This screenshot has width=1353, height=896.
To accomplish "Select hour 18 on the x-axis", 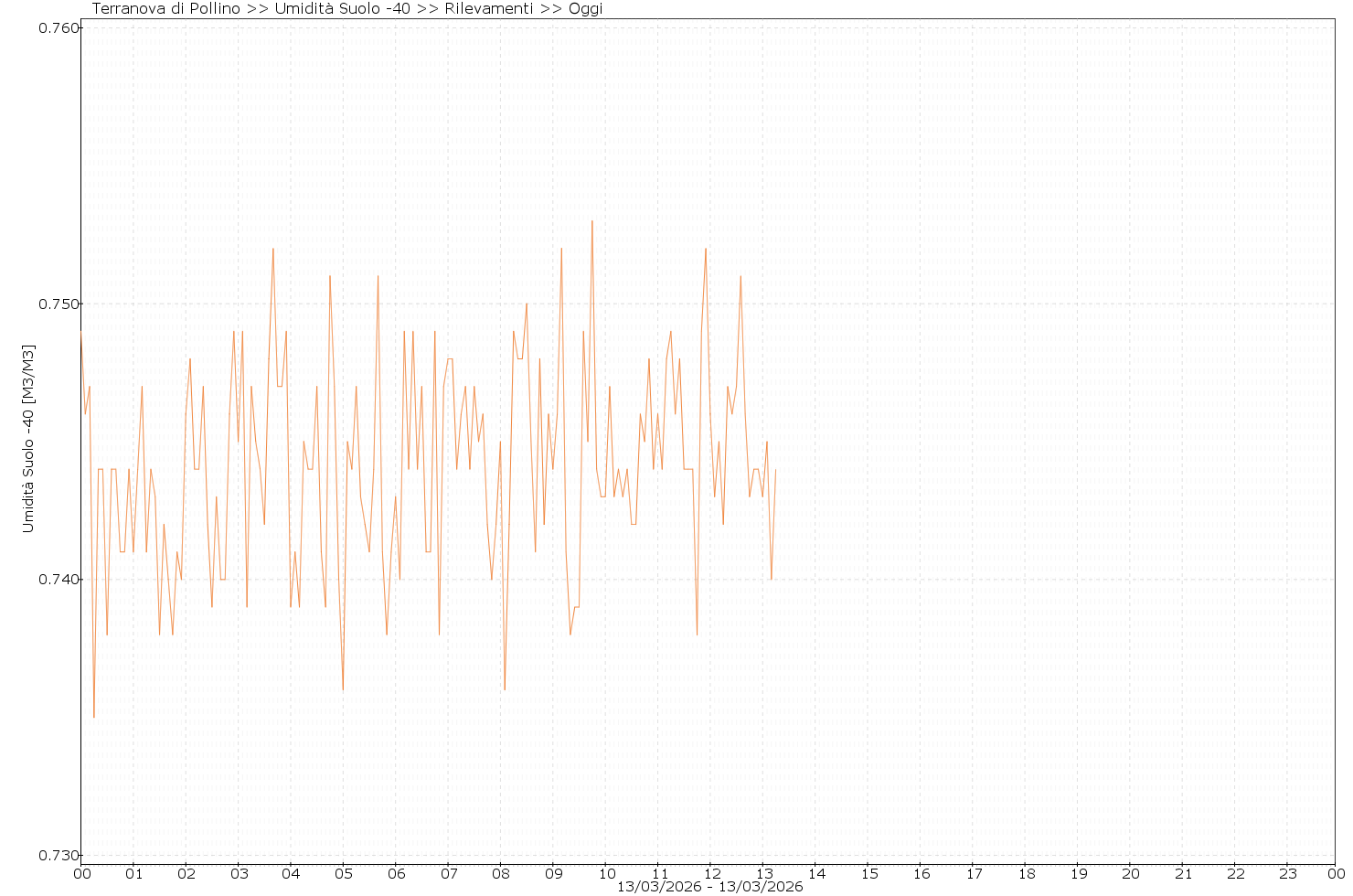I will coord(1026,873).
